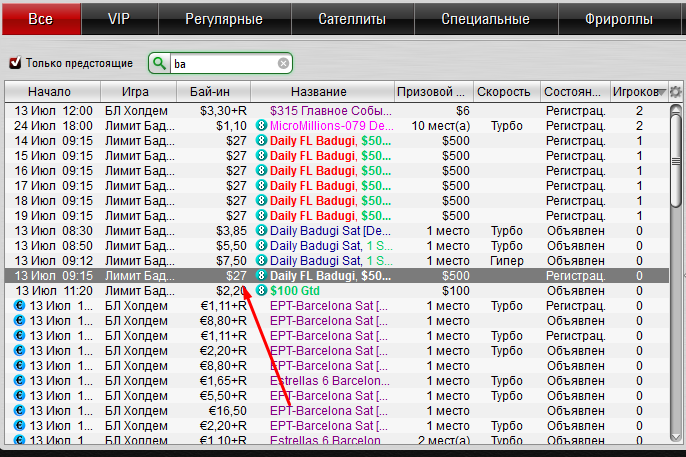
Task: Sort tournaments by 'Бай-ин' column header
Action: [x=208, y=92]
